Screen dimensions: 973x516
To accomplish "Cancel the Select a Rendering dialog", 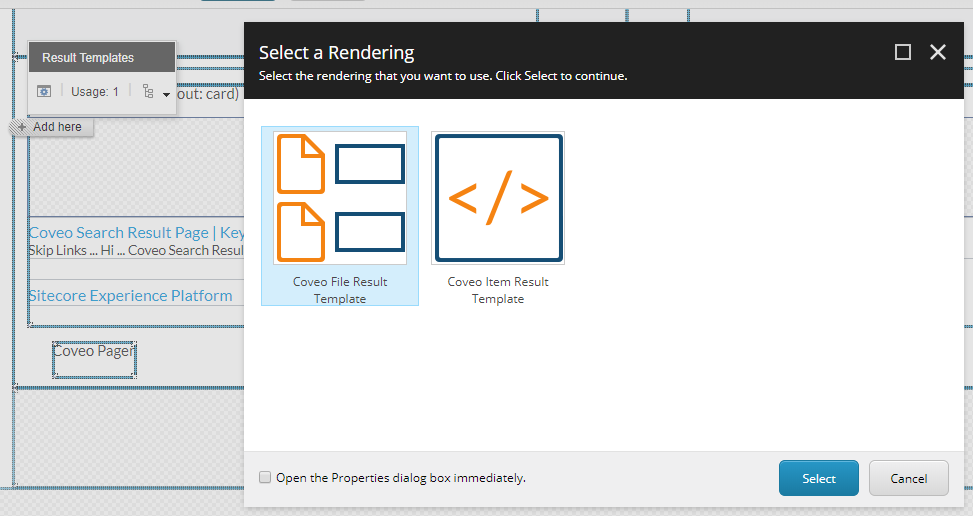I will tap(908, 478).
